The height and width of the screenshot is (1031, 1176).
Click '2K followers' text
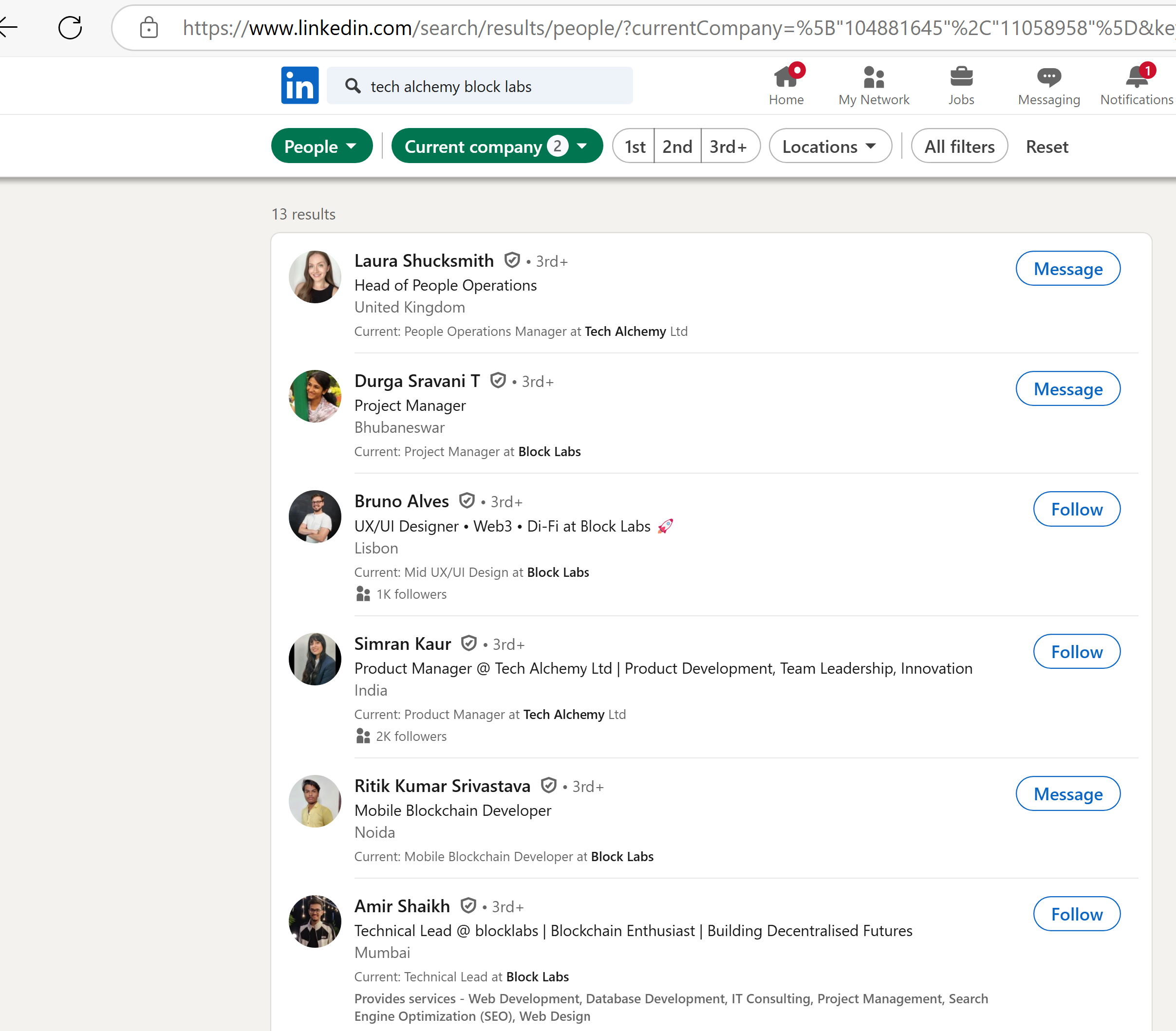click(411, 736)
